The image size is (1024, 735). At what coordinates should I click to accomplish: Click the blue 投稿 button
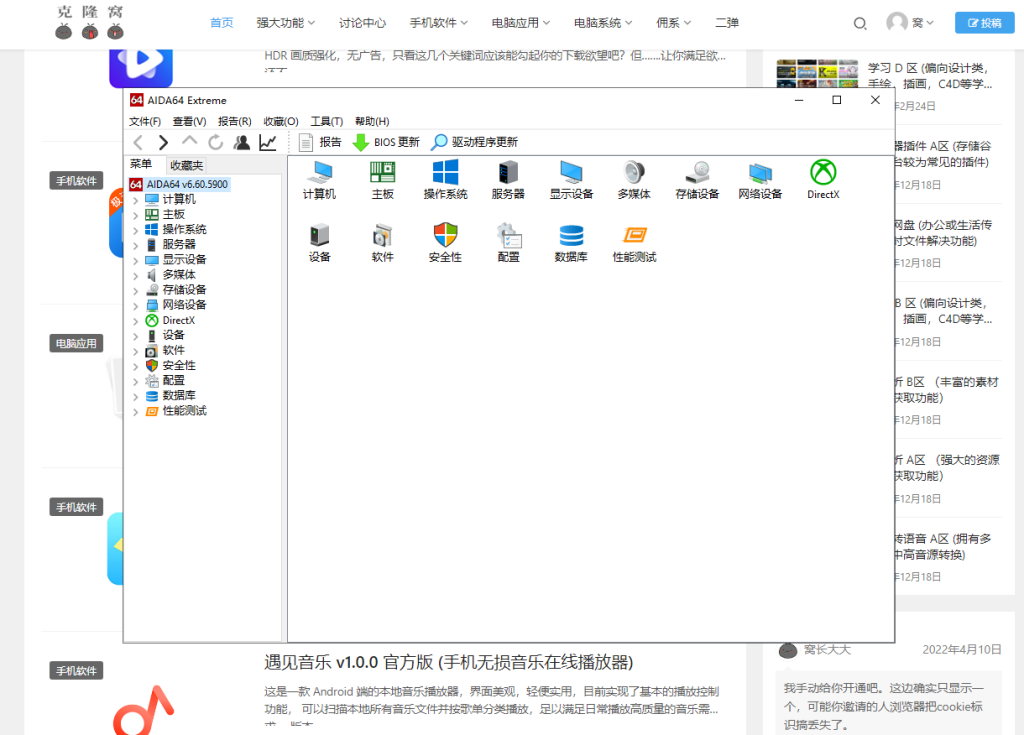984,23
